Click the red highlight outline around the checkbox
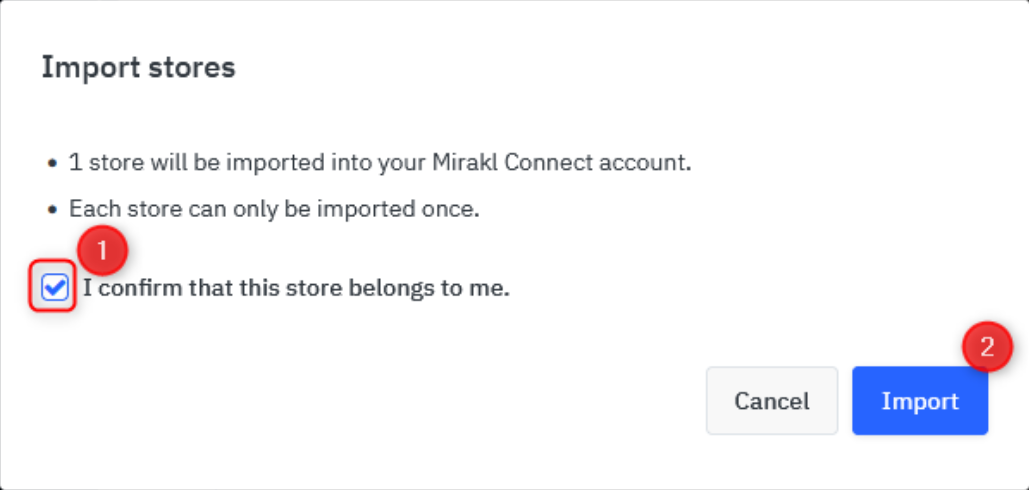 pos(52,286)
